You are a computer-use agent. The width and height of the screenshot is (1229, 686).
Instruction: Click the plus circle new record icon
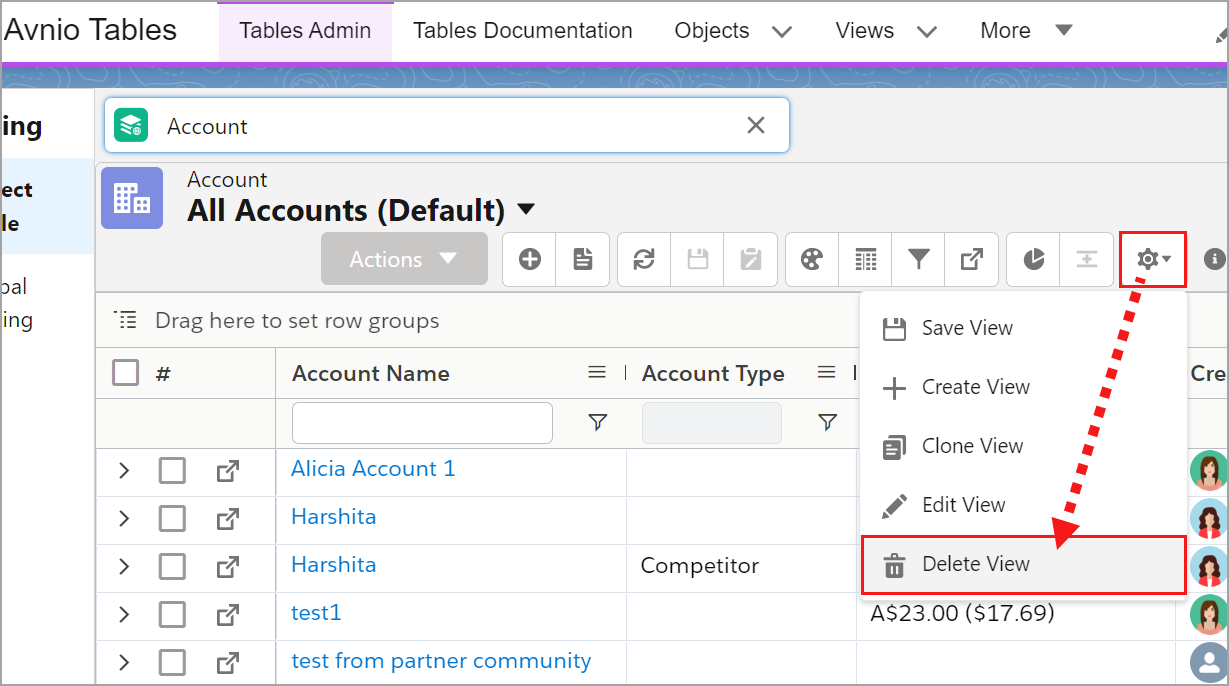coord(529,259)
